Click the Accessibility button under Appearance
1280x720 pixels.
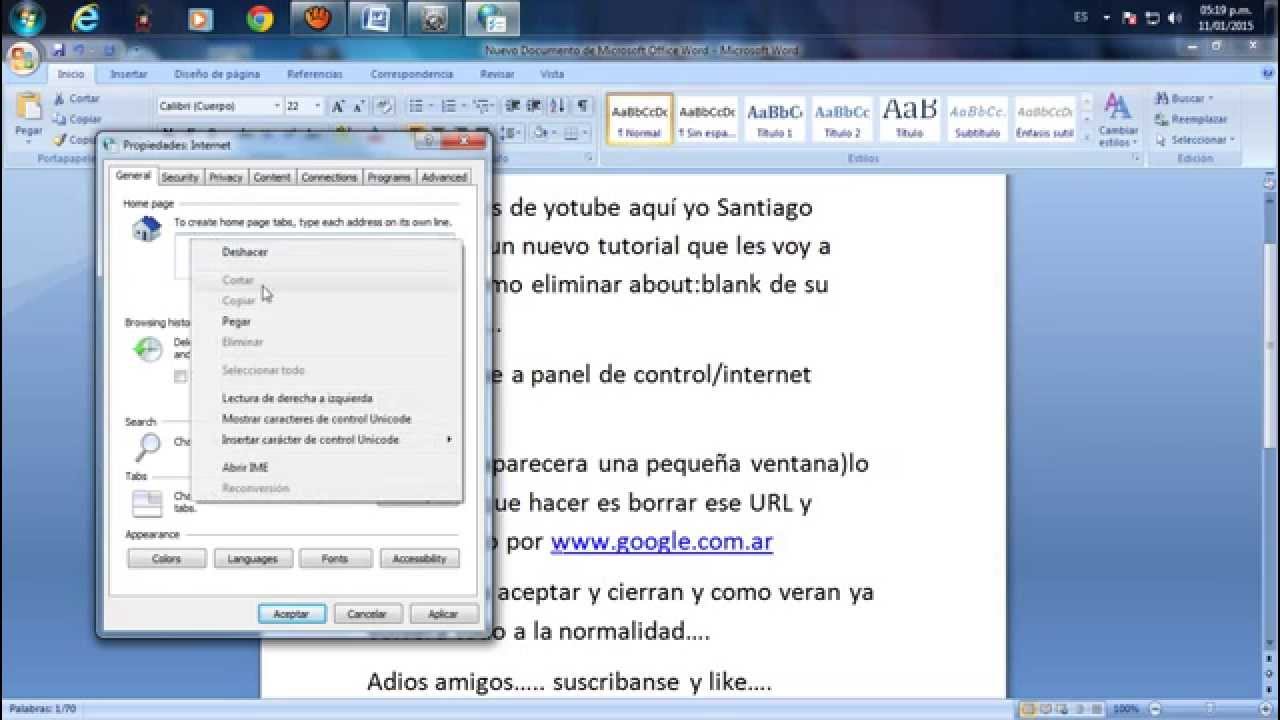pos(420,559)
